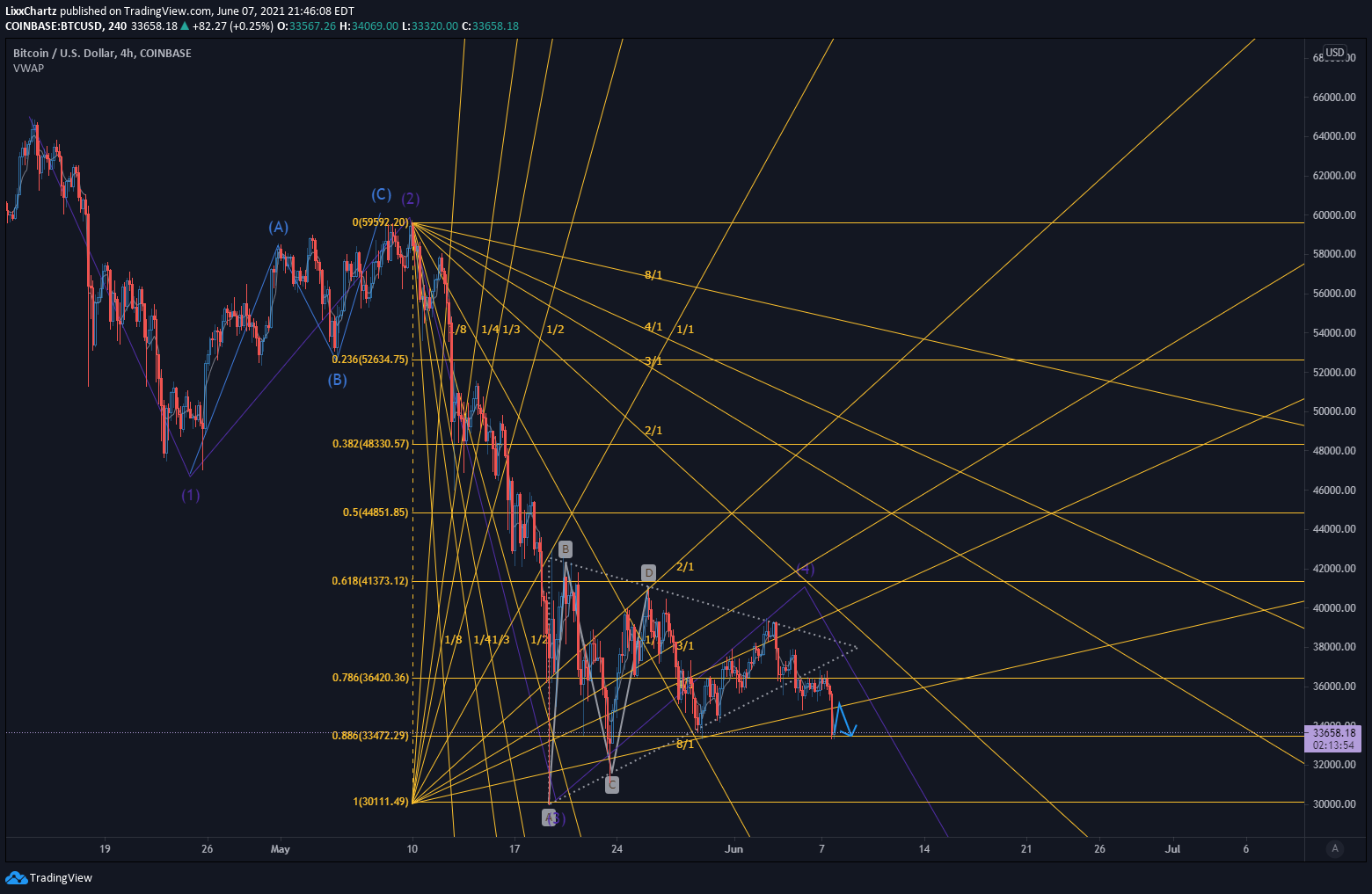This screenshot has height=894, width=1372.
Task: Click the 40000.00 price axis label
Action: click(x=1334, y=608)
